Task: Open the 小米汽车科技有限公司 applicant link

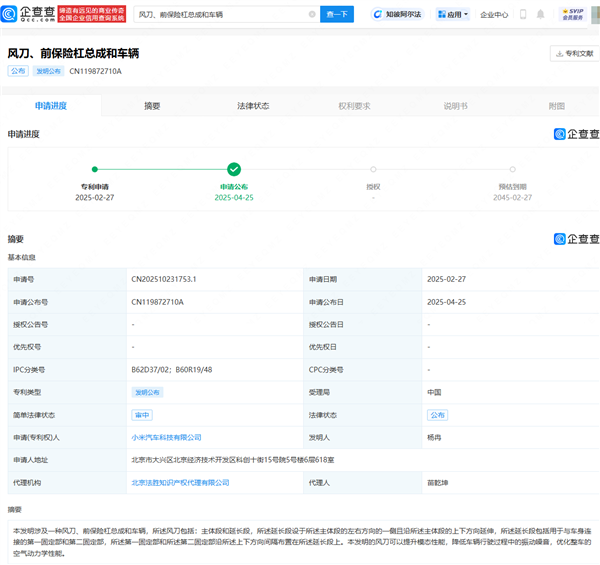Action: 167,437
